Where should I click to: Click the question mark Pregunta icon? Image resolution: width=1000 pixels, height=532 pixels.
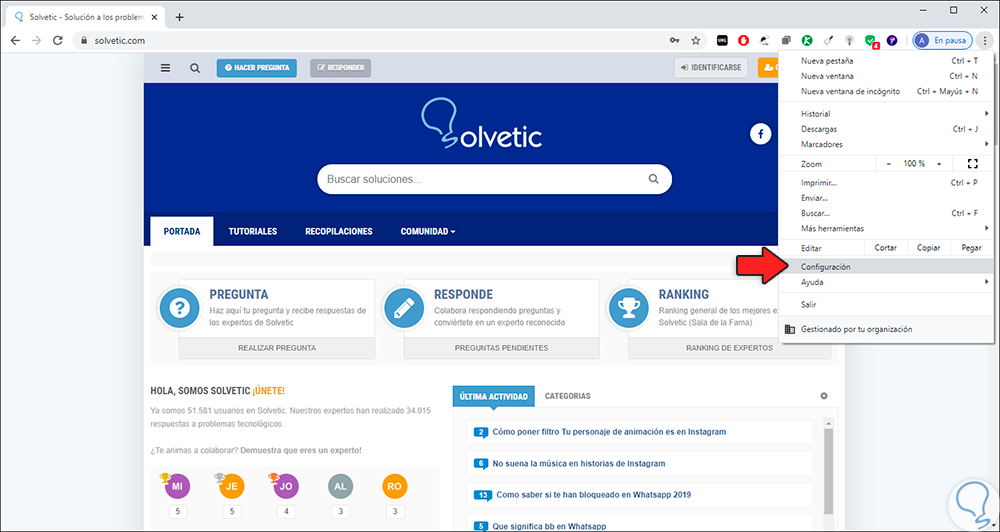point(180,308)
